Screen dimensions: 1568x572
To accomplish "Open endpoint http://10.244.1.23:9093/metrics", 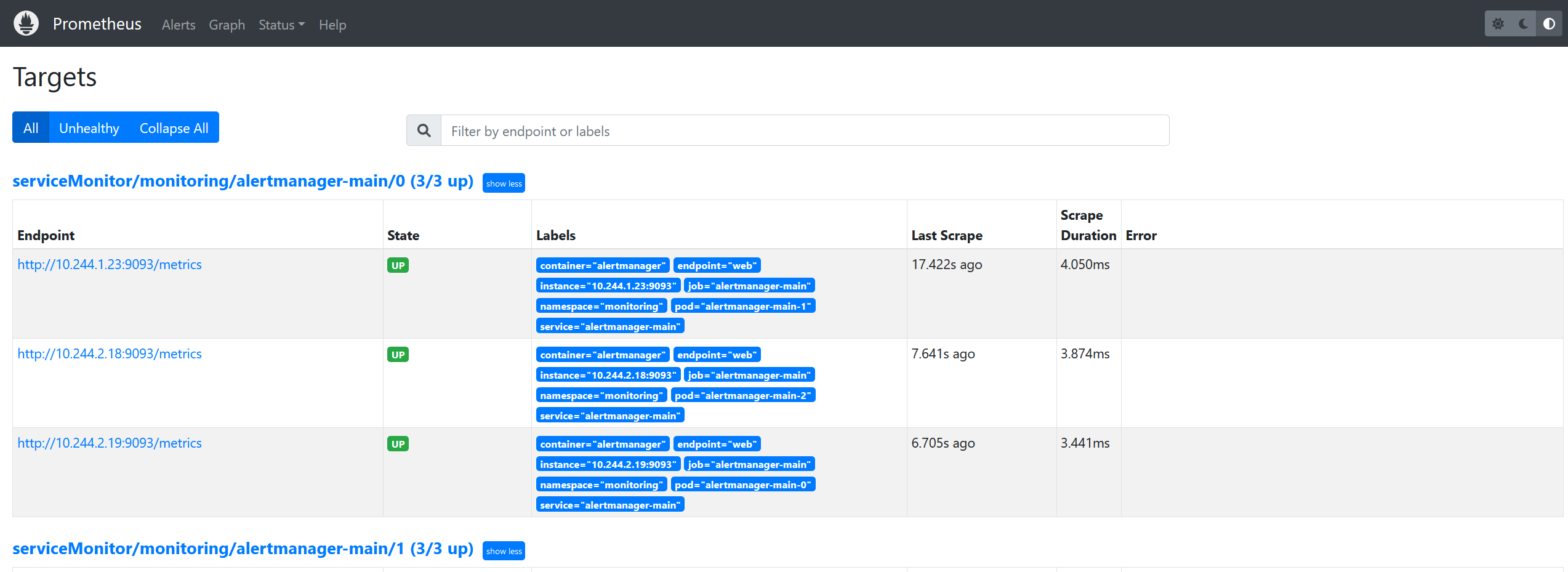I will click(x=110, y=265).
